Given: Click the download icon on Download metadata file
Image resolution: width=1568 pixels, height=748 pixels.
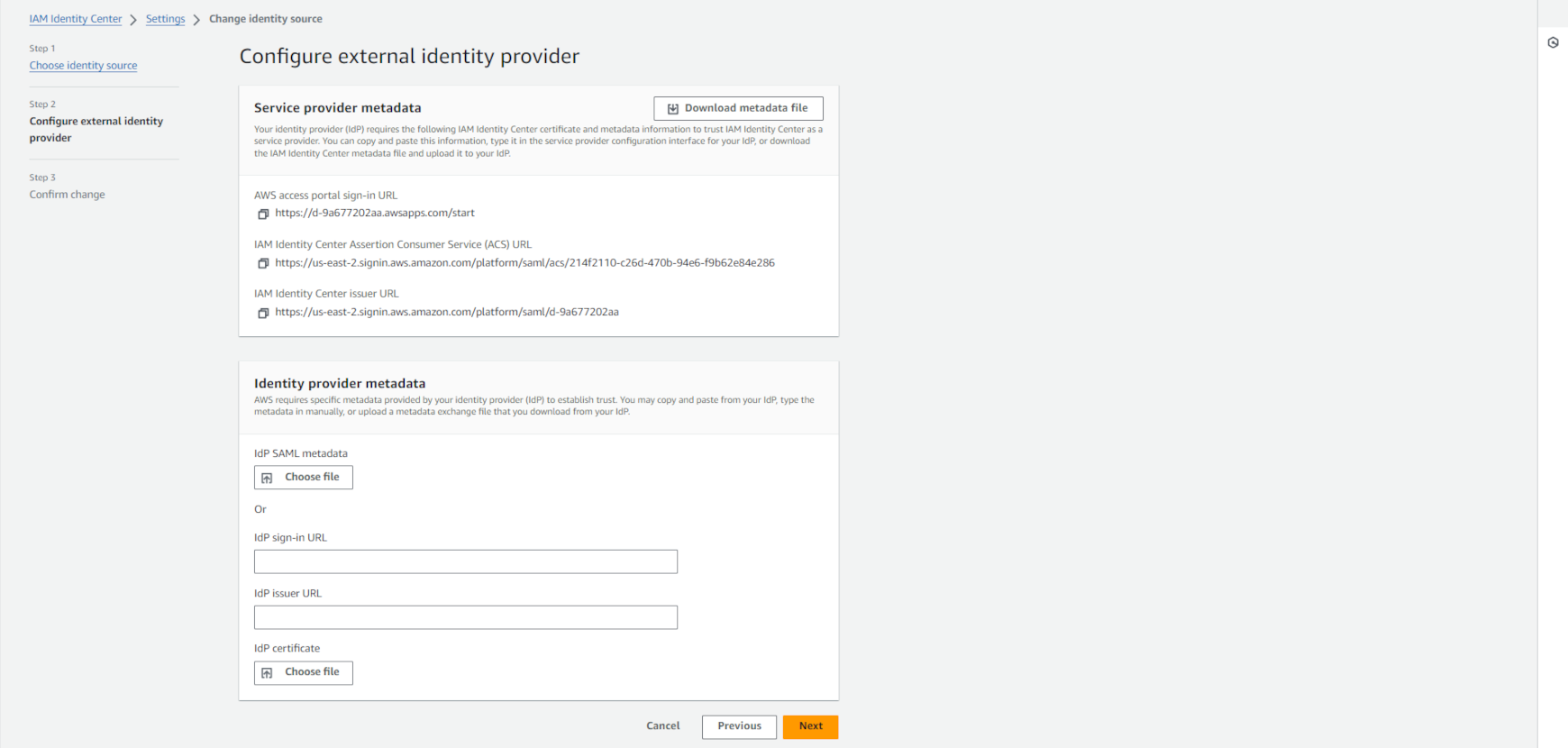Looking at the screenshot, I should click(671, 107).
